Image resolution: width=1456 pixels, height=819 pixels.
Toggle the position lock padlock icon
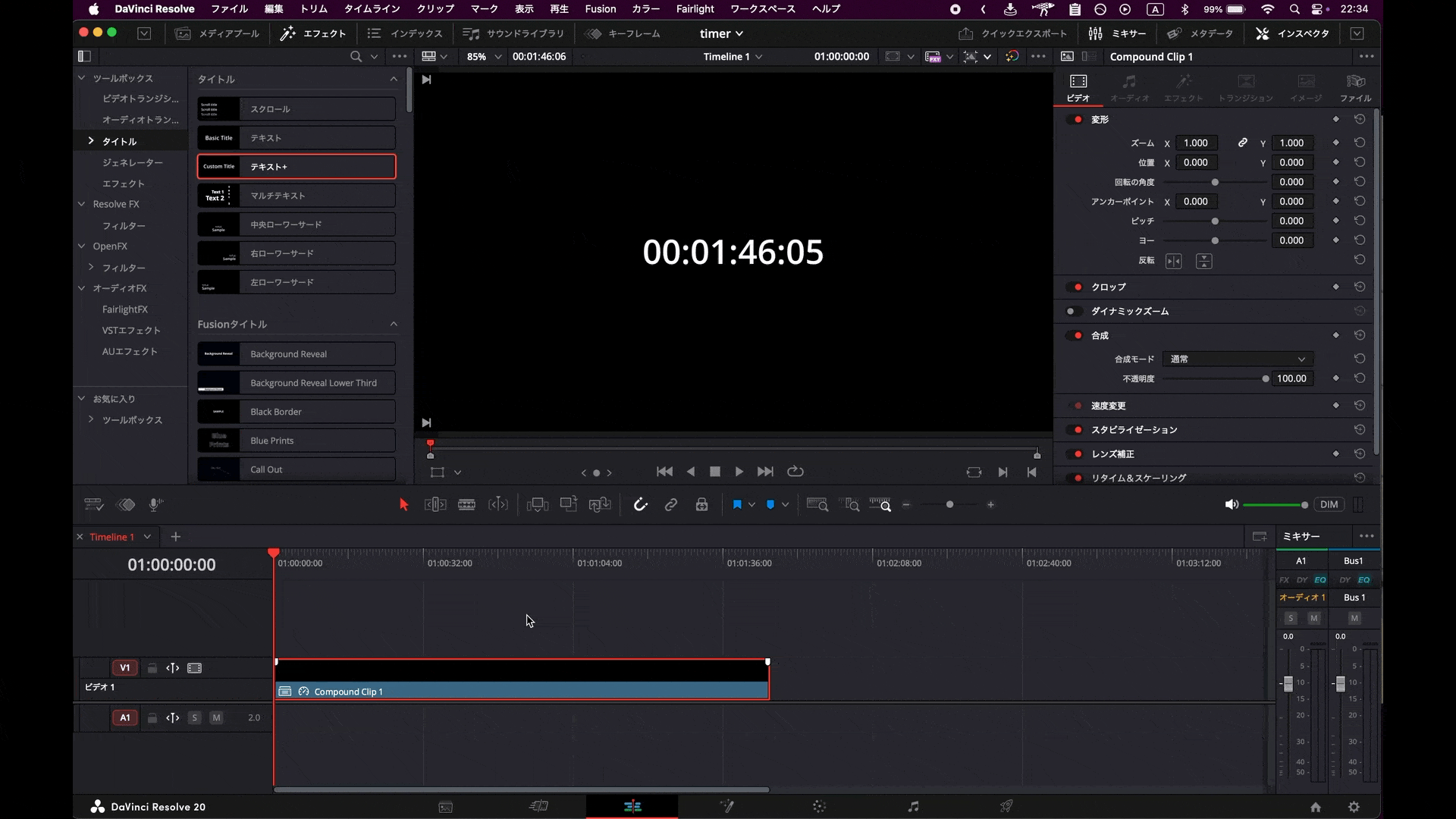tap(702, 505)
